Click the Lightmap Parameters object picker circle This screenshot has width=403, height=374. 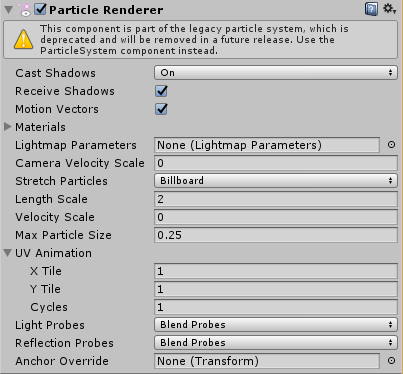coord(391,145)
